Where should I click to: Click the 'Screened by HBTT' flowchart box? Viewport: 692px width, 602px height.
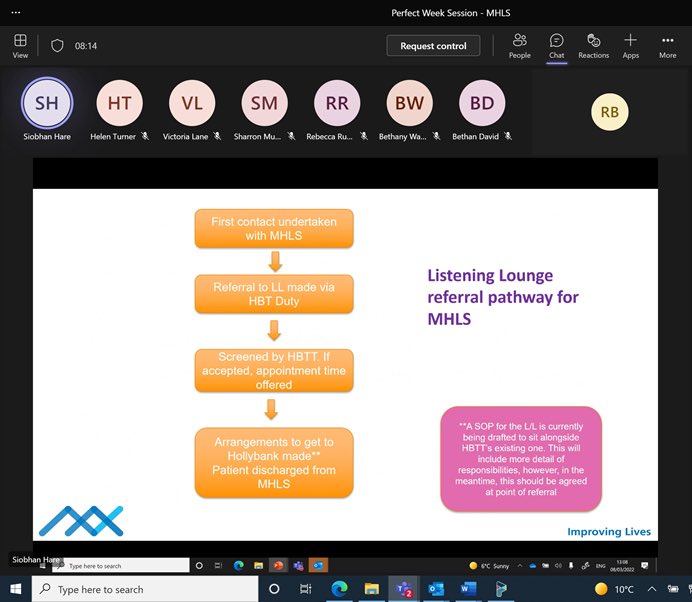(x=274, y=370)
